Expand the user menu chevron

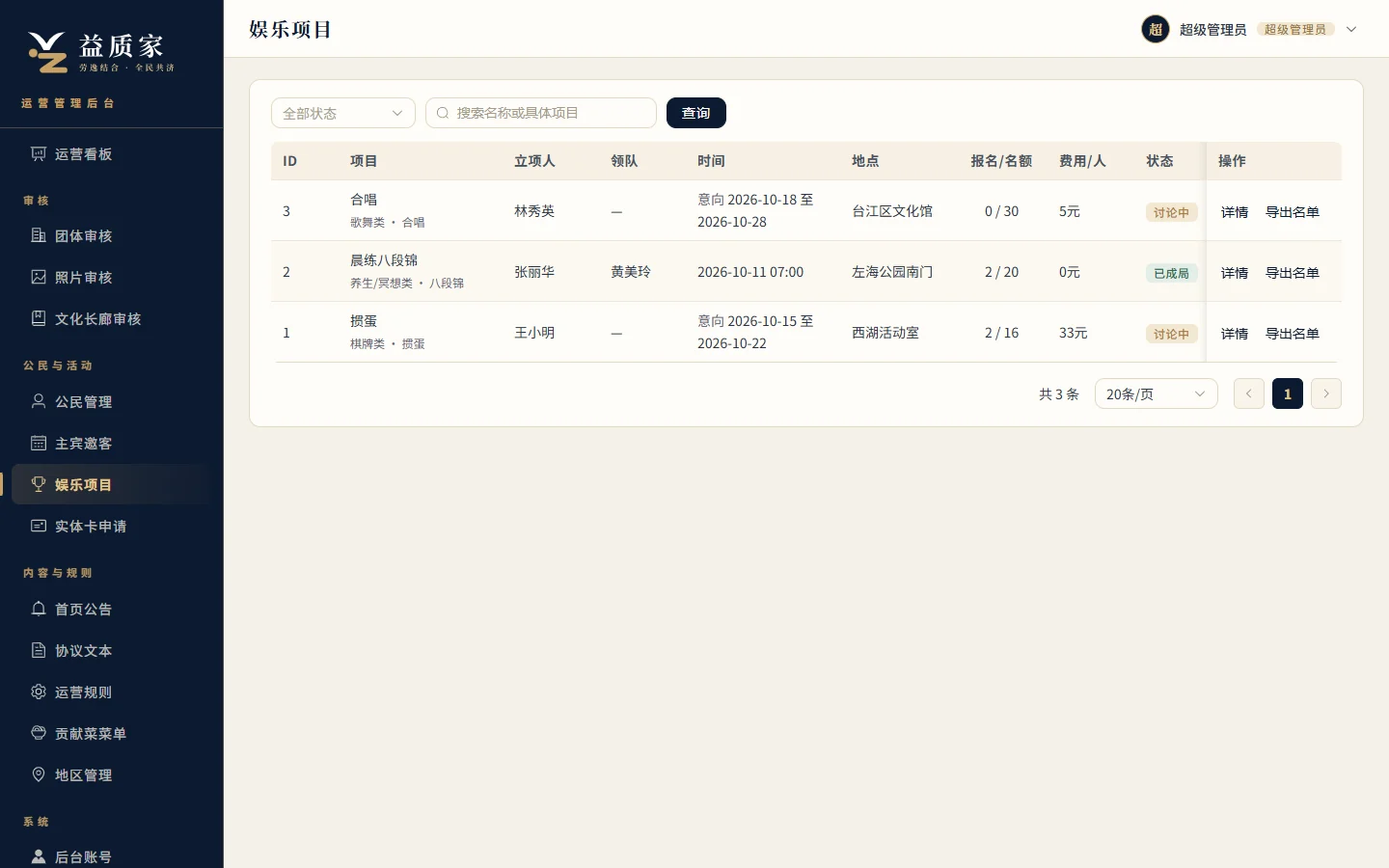click(x=1351, y=29)
